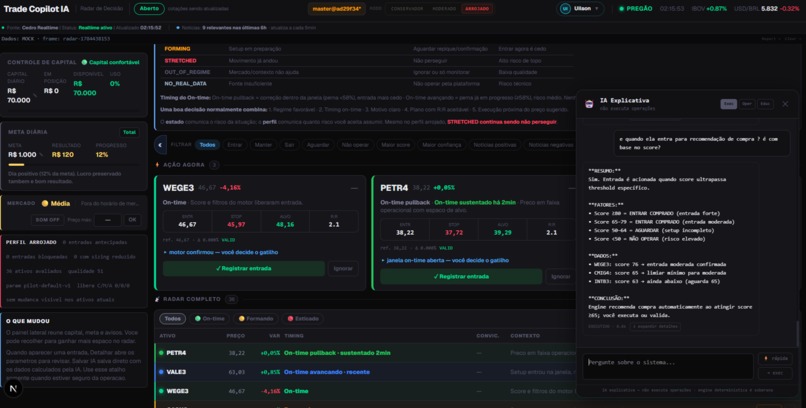The image size is (806, 408).
Task: Click the blue dot on VALE3 row
Action: [161, 372]
